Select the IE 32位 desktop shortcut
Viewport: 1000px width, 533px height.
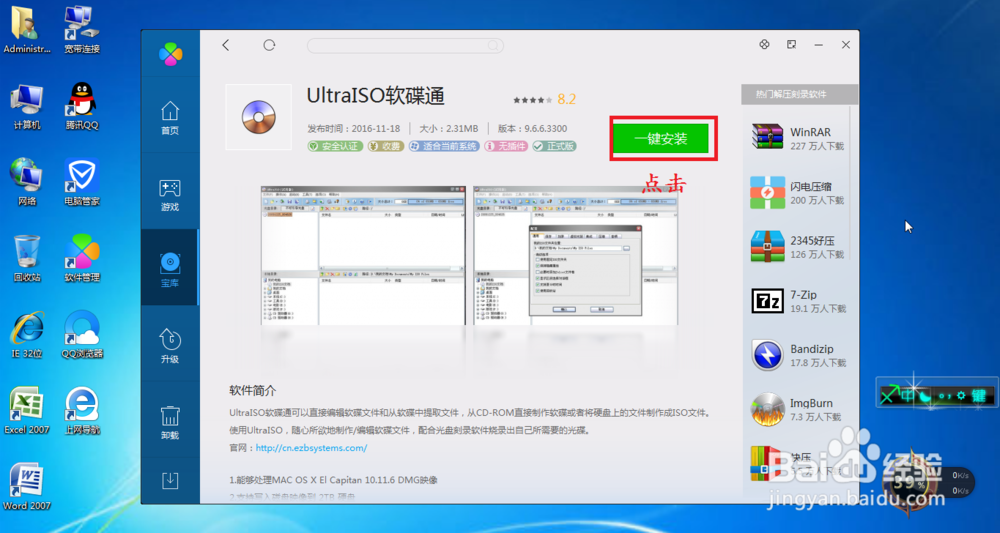click(x=27, y=334)
